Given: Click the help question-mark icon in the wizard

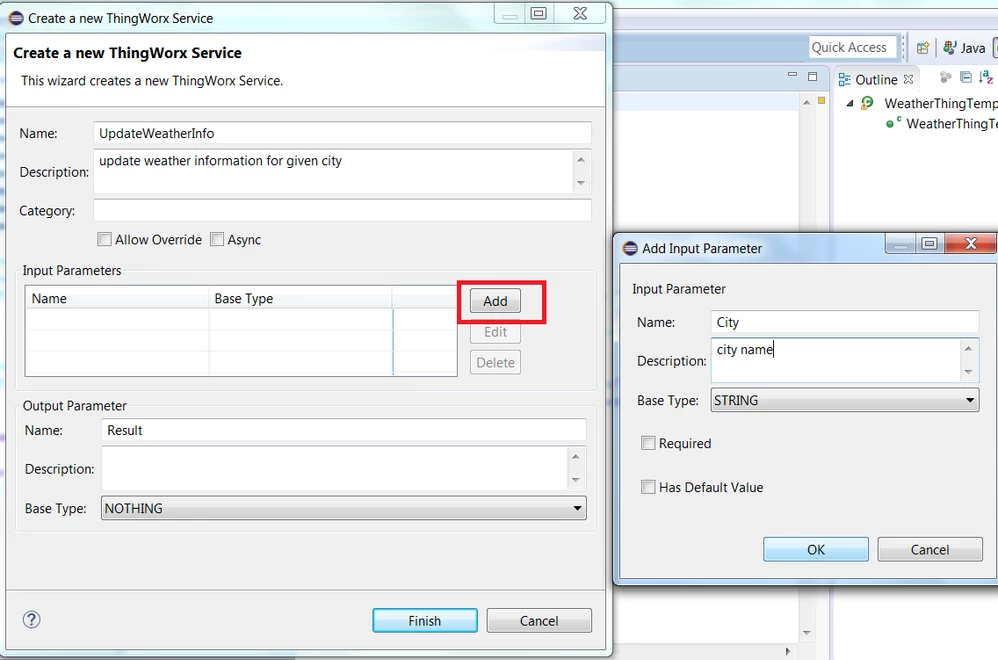Looking at the screenshot, I should [x=31, y=620].
